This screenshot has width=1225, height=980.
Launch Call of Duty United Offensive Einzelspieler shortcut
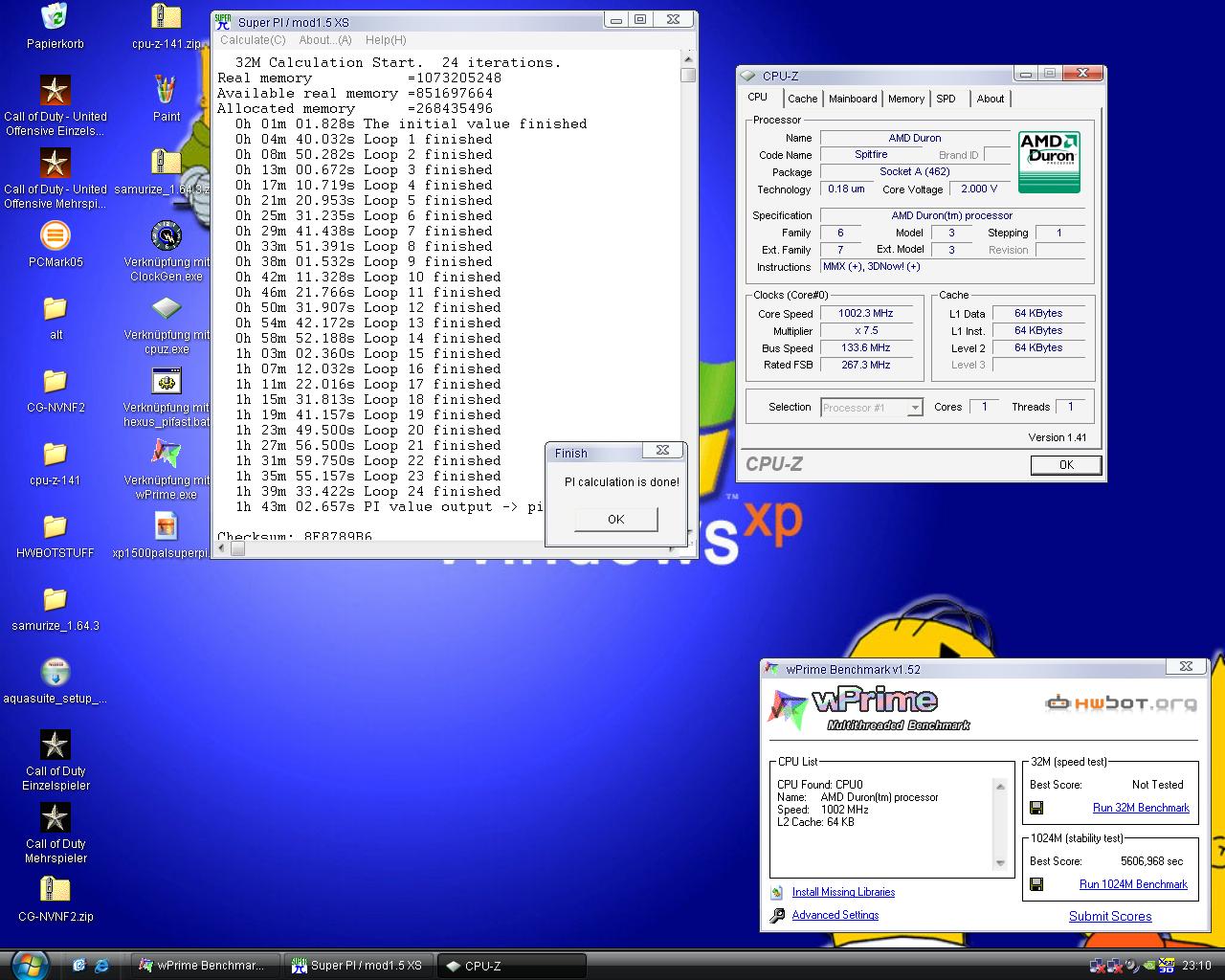point(56,90)
